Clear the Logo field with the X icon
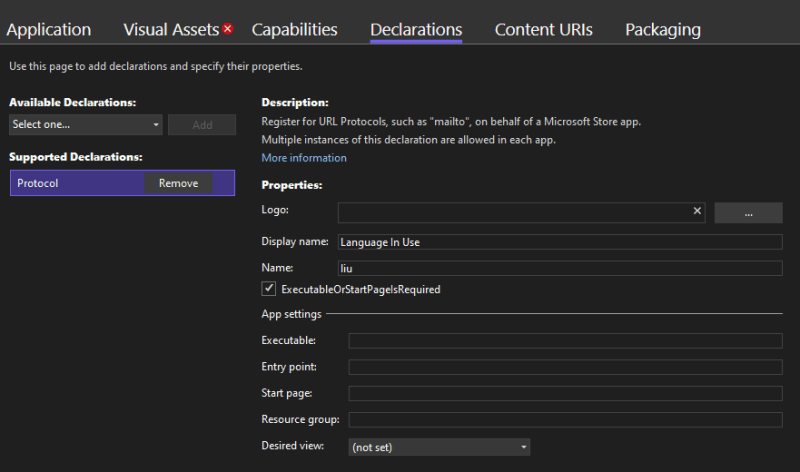The image size is (800, 472). tap(697, 211)
